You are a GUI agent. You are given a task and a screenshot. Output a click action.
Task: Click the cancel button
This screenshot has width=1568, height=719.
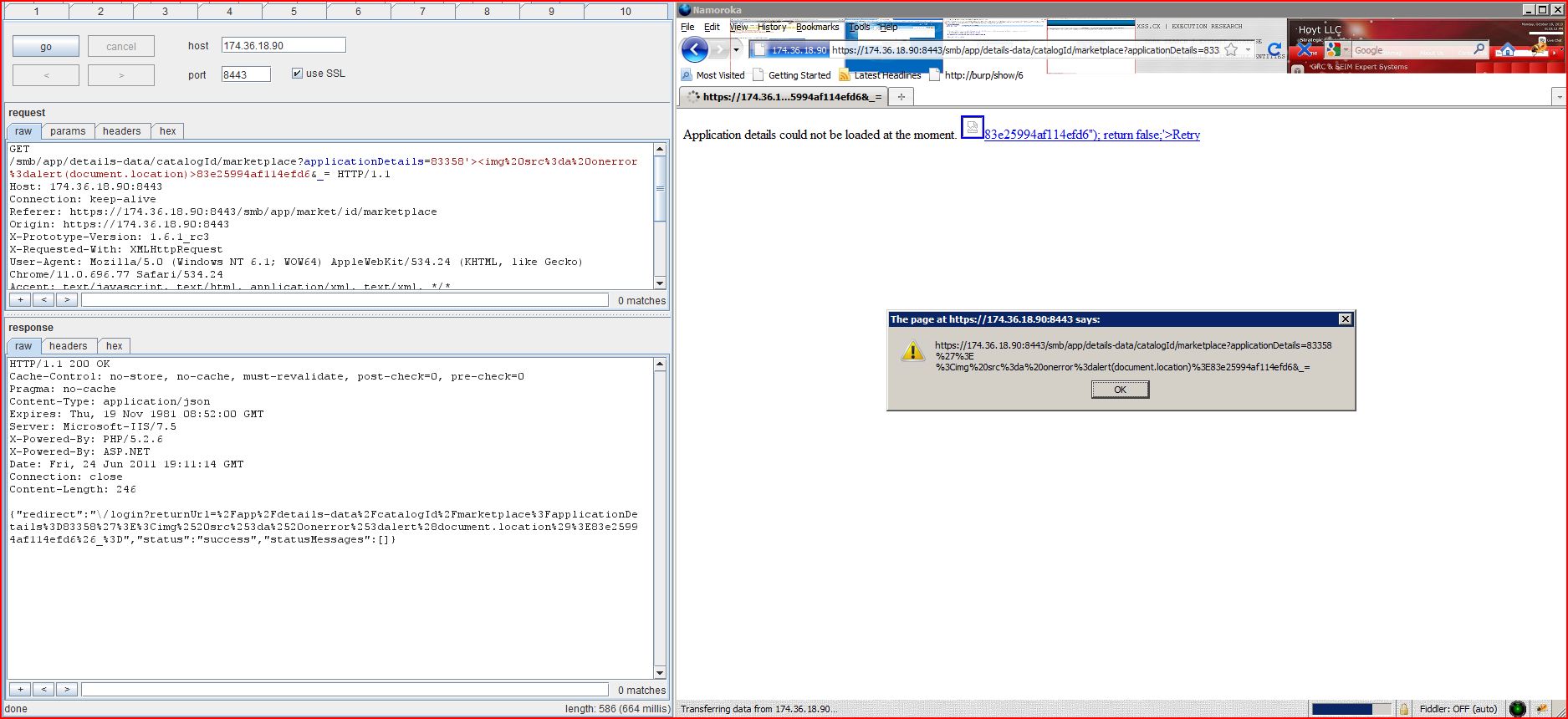point(121,47)
